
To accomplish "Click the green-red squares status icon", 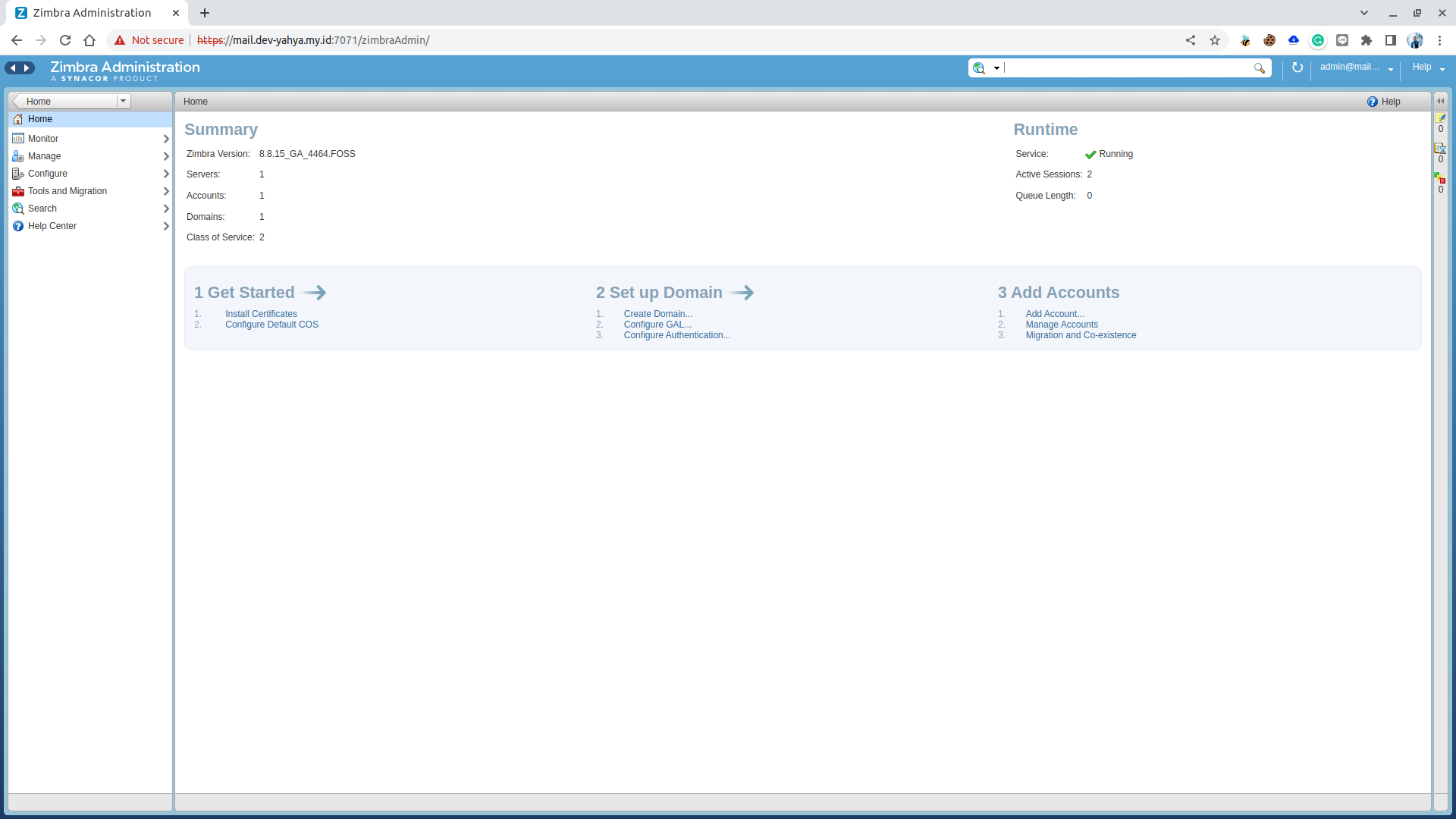I will (x=1440, y=178).
